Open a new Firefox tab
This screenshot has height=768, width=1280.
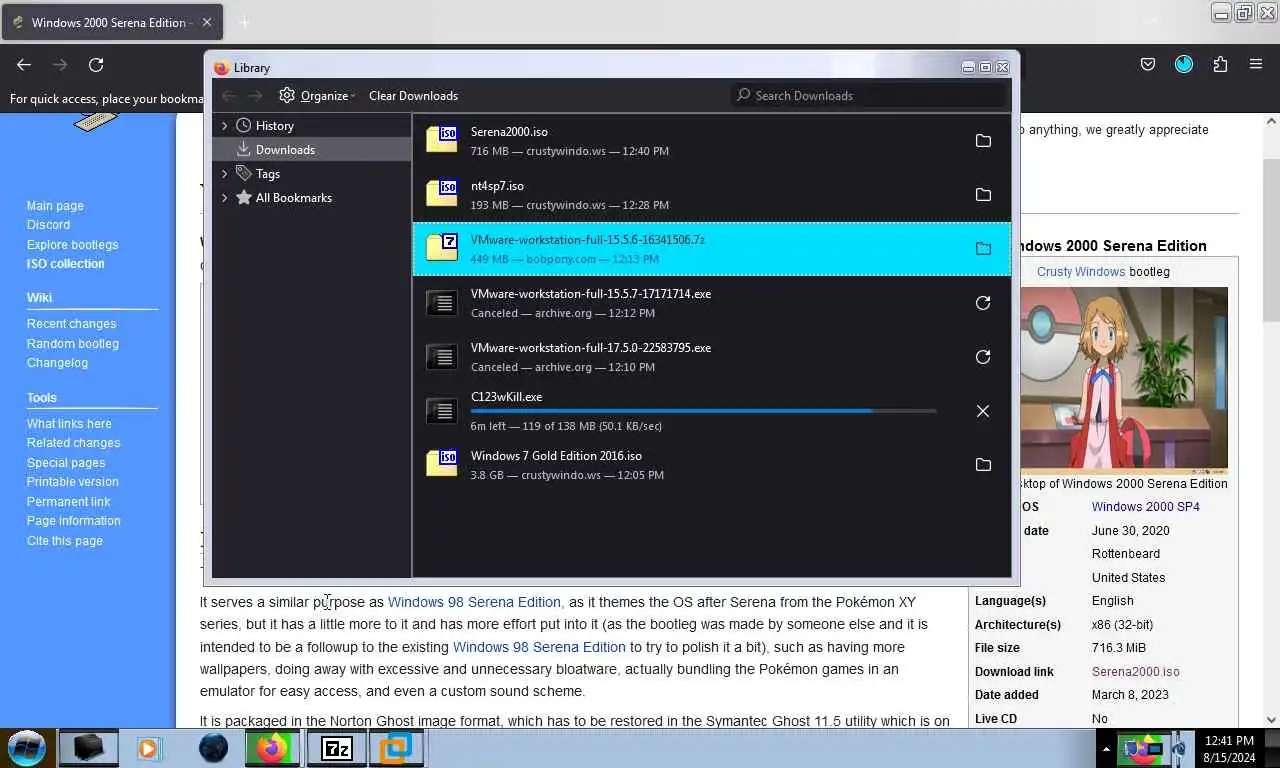pos(244,22)
